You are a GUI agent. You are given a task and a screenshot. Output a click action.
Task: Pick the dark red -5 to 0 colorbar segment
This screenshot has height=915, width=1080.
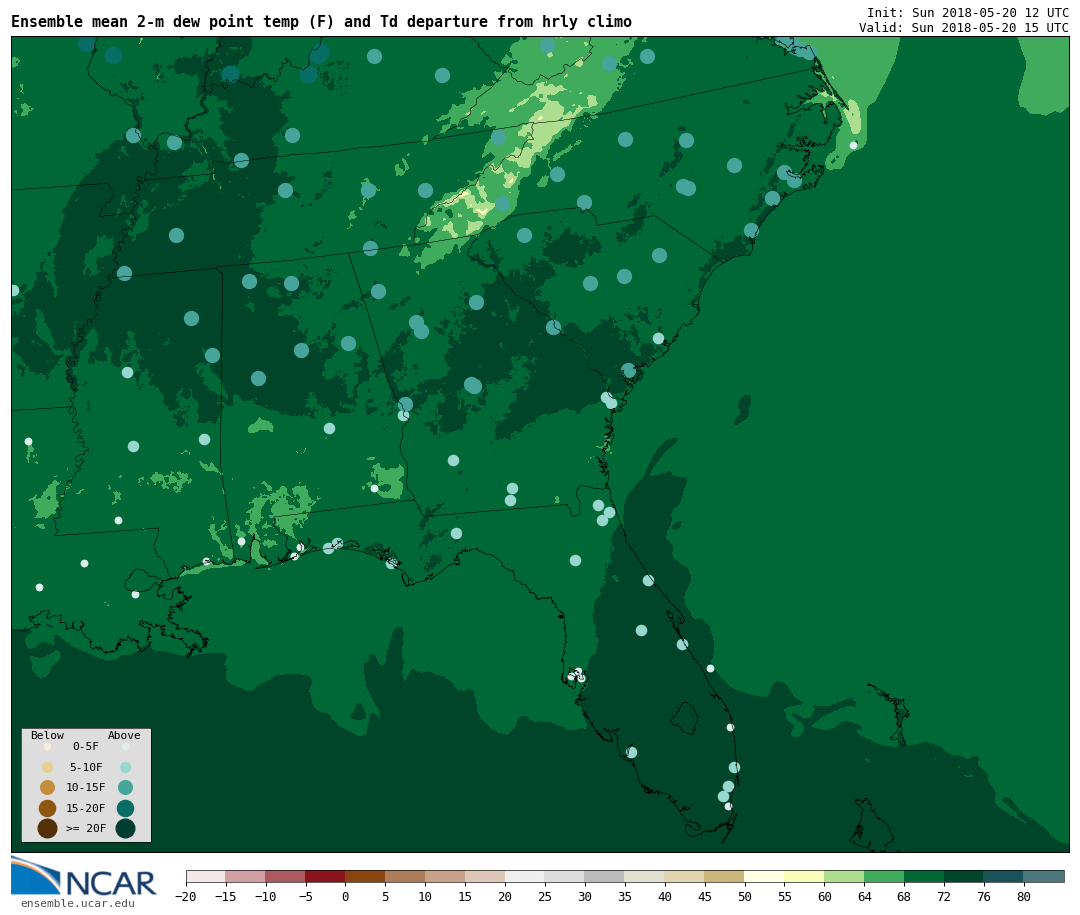pos(325,876)
